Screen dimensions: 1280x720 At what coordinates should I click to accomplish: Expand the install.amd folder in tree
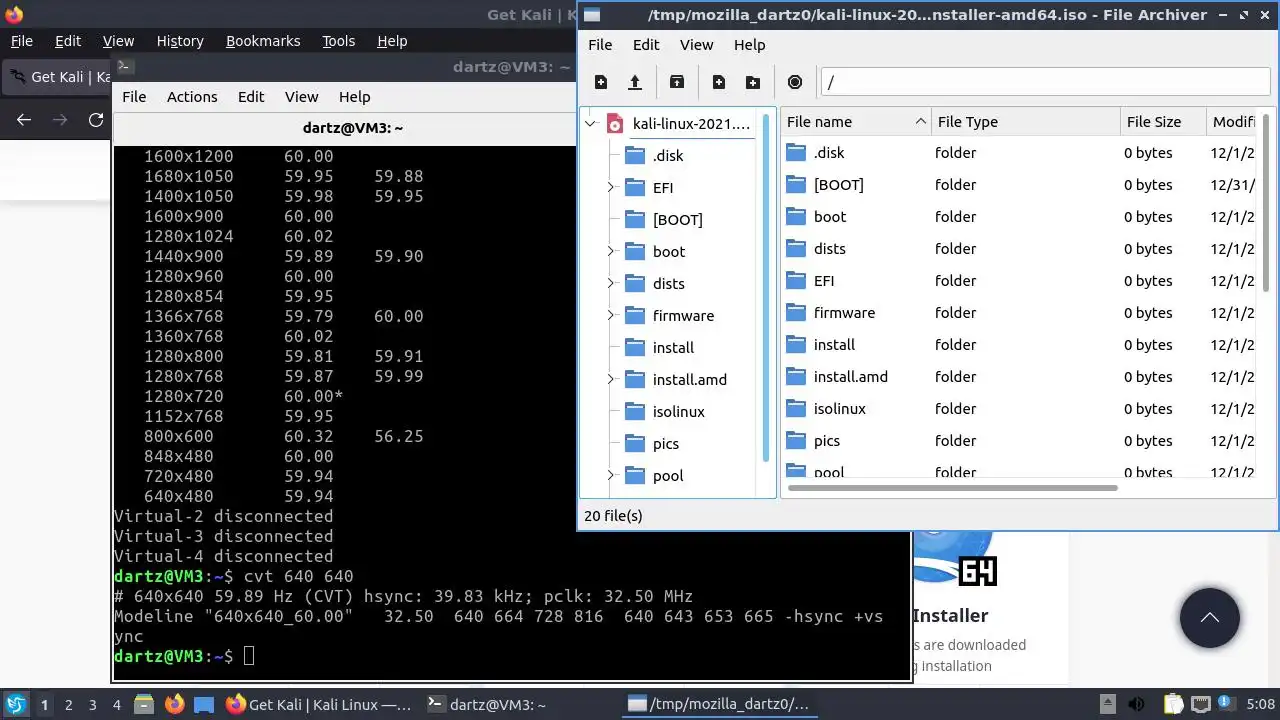tap(611, 379)
